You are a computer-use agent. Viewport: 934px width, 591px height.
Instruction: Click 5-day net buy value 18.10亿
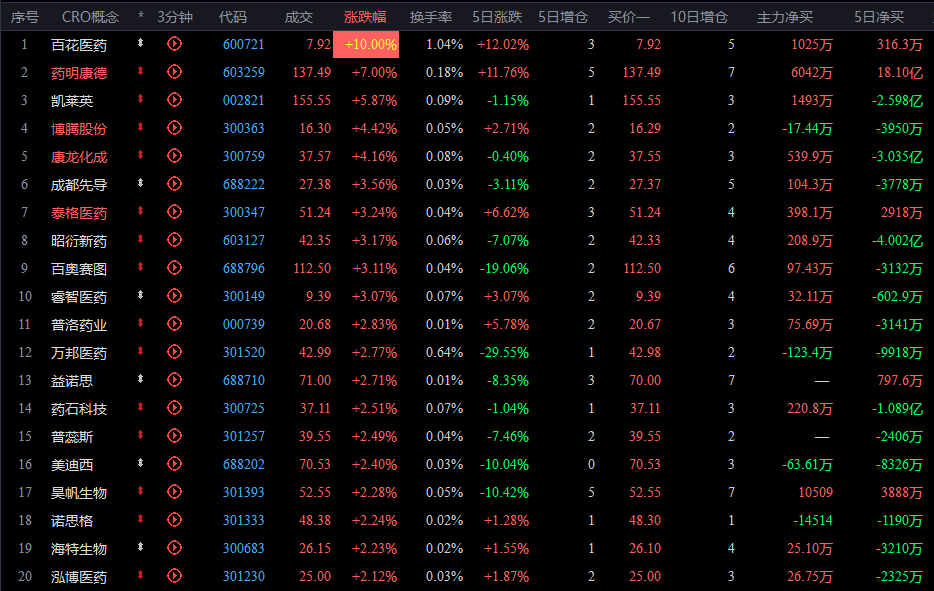point(900,72)
